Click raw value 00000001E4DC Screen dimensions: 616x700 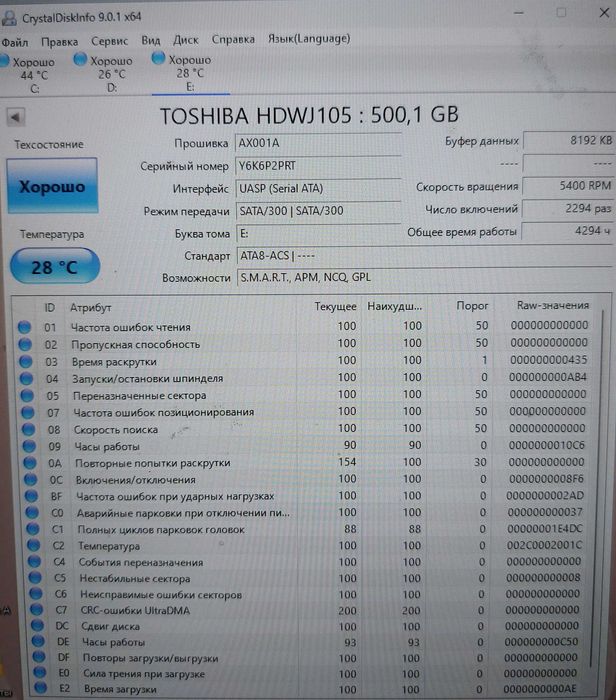(x=545, y=529)
